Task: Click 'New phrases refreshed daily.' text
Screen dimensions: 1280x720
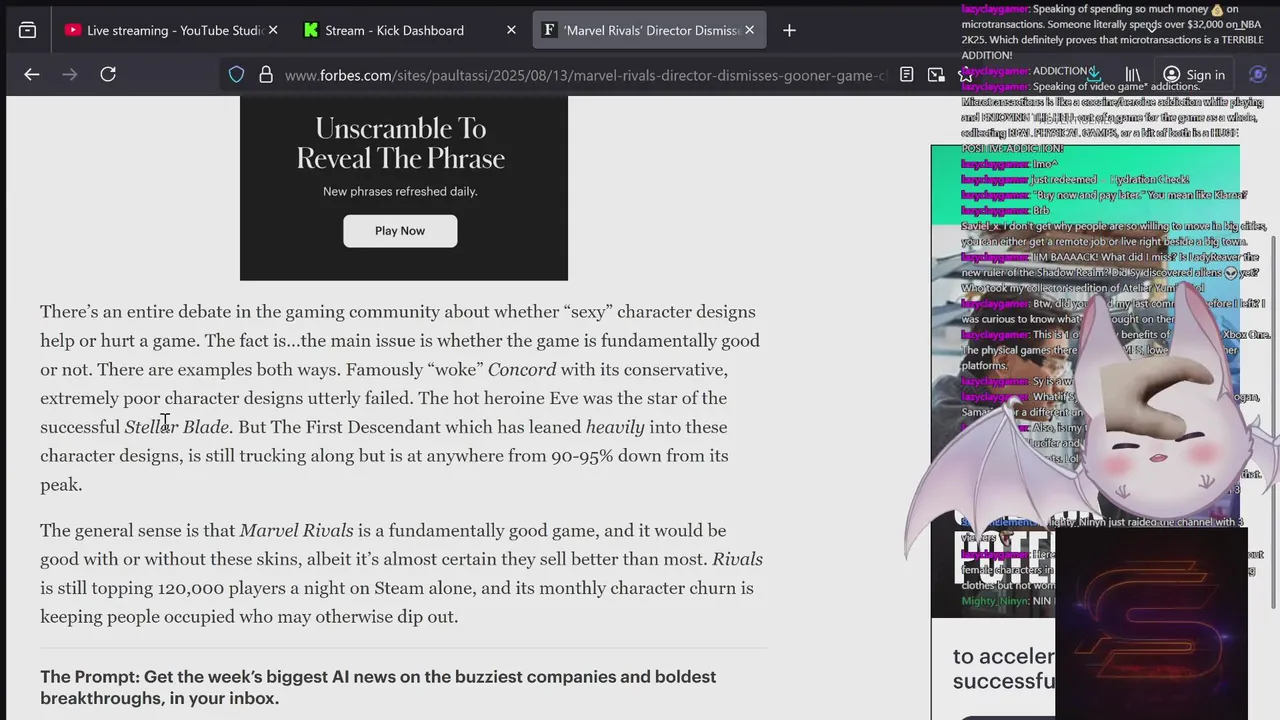Action: click(400, 191)
